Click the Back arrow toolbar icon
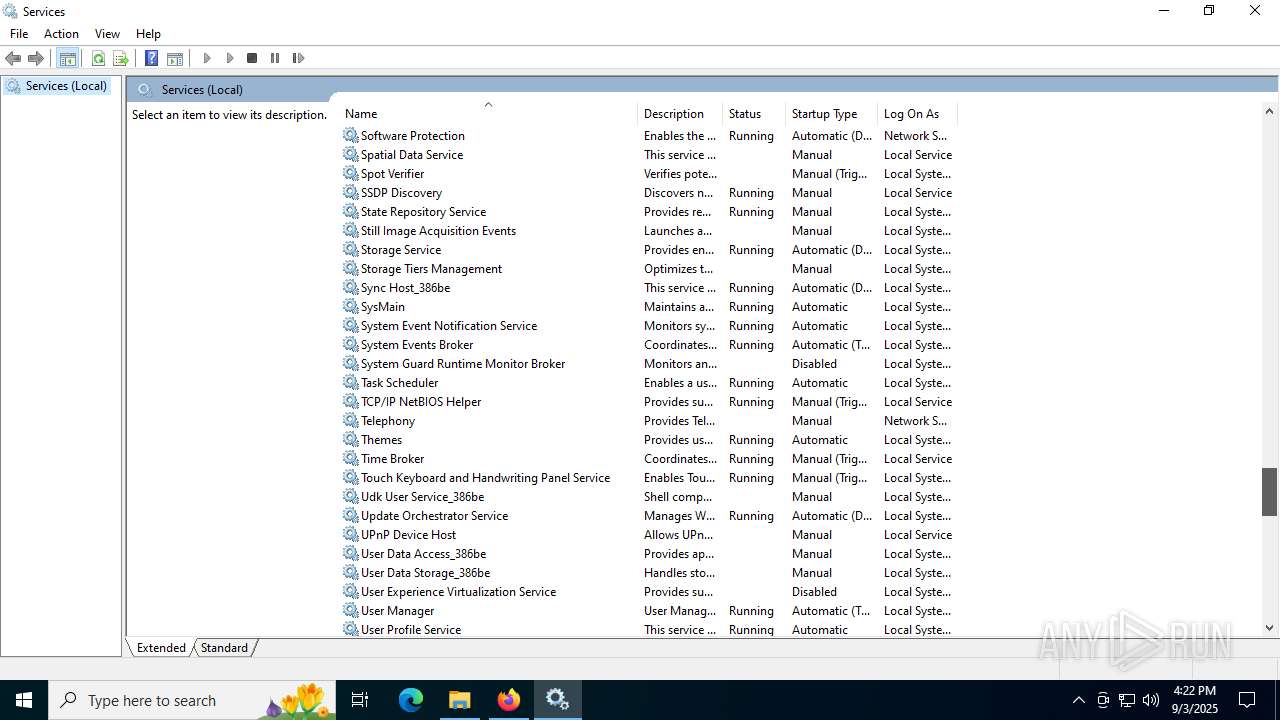The width and height of the screenshot is (1280, 720). tap(13, 59)
